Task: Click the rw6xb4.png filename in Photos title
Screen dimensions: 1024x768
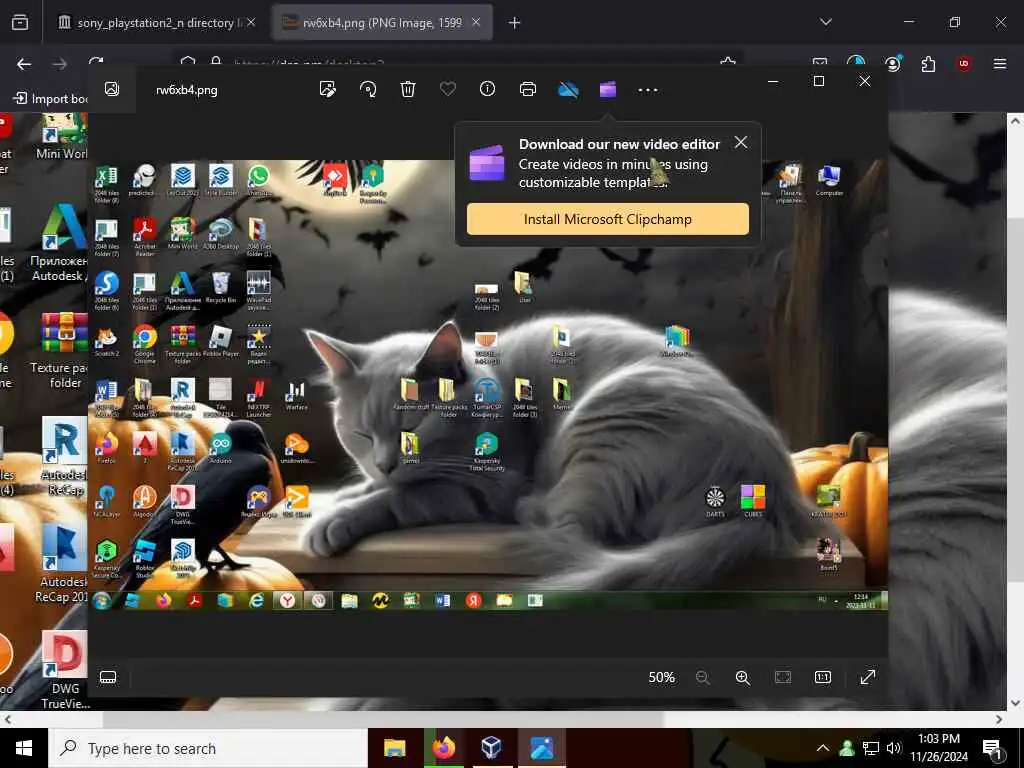Action: click(x=187, y=90)
